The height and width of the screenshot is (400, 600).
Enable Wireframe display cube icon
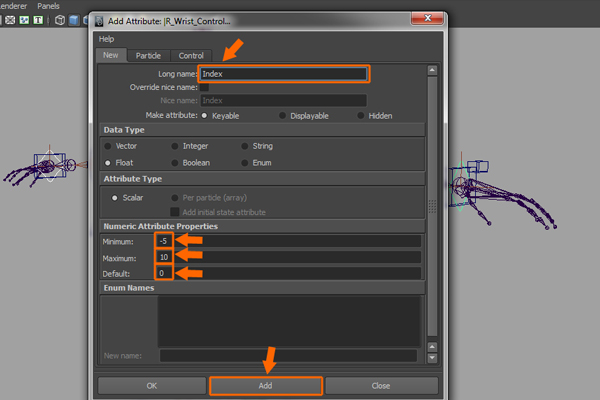60,20
